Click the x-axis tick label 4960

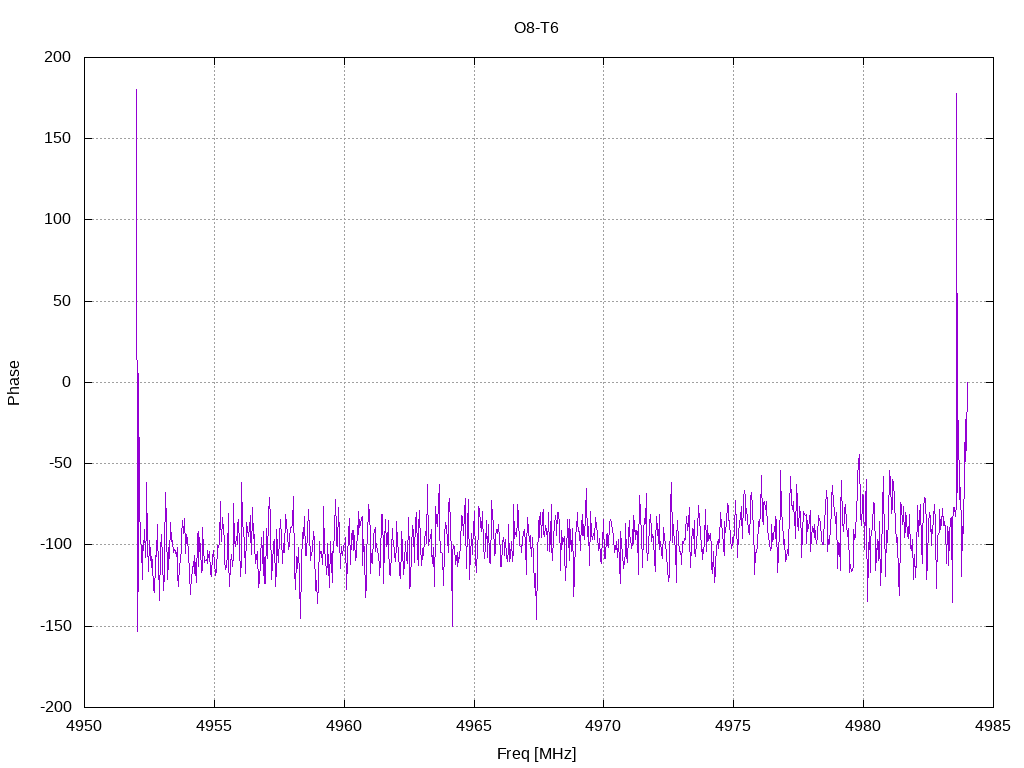[344, 726]
